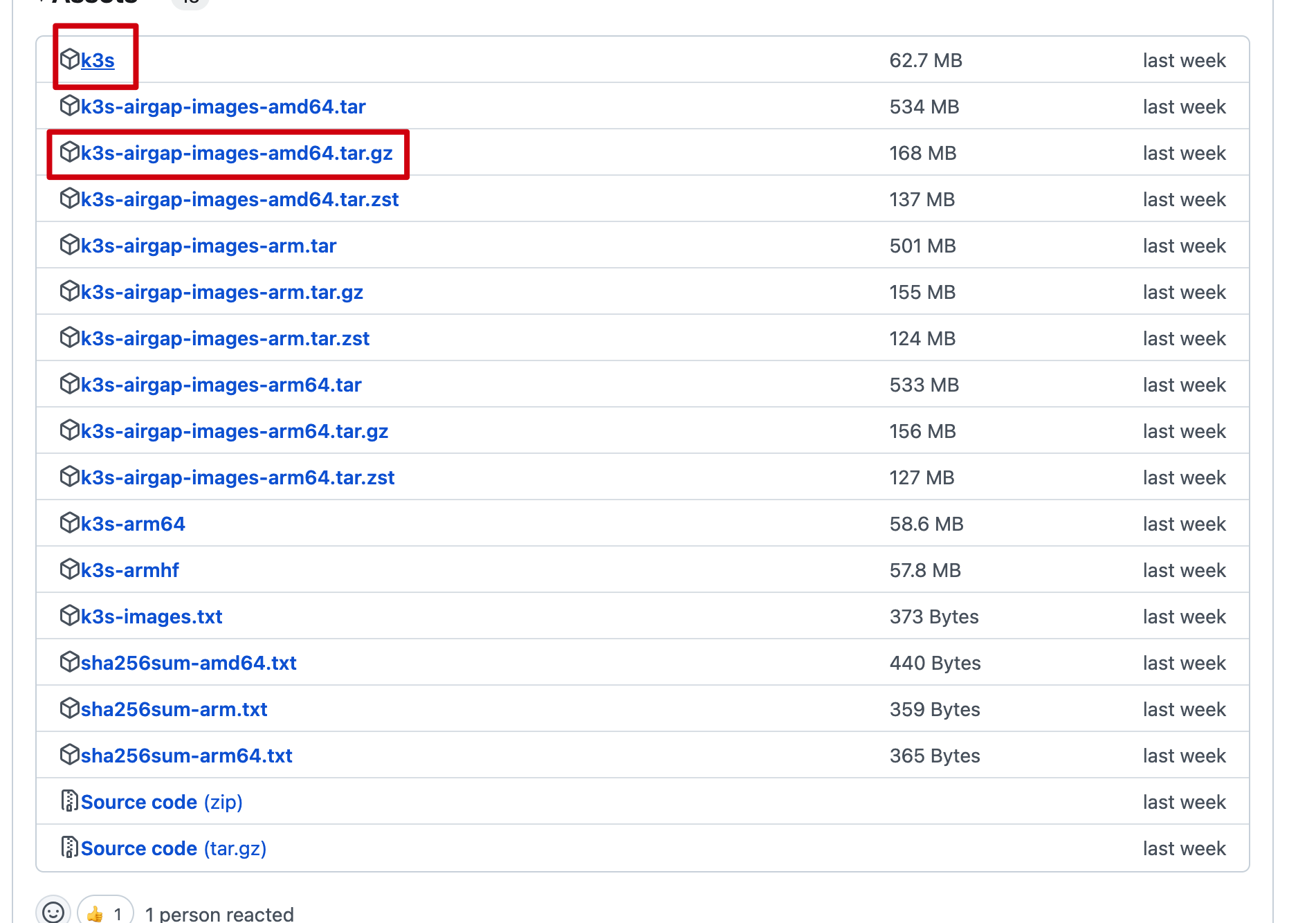Click package icon beside k3s-airgap-images-arm64.tar.gz
This screenshot has height=923, width=1316.
[x=70, y=430]
